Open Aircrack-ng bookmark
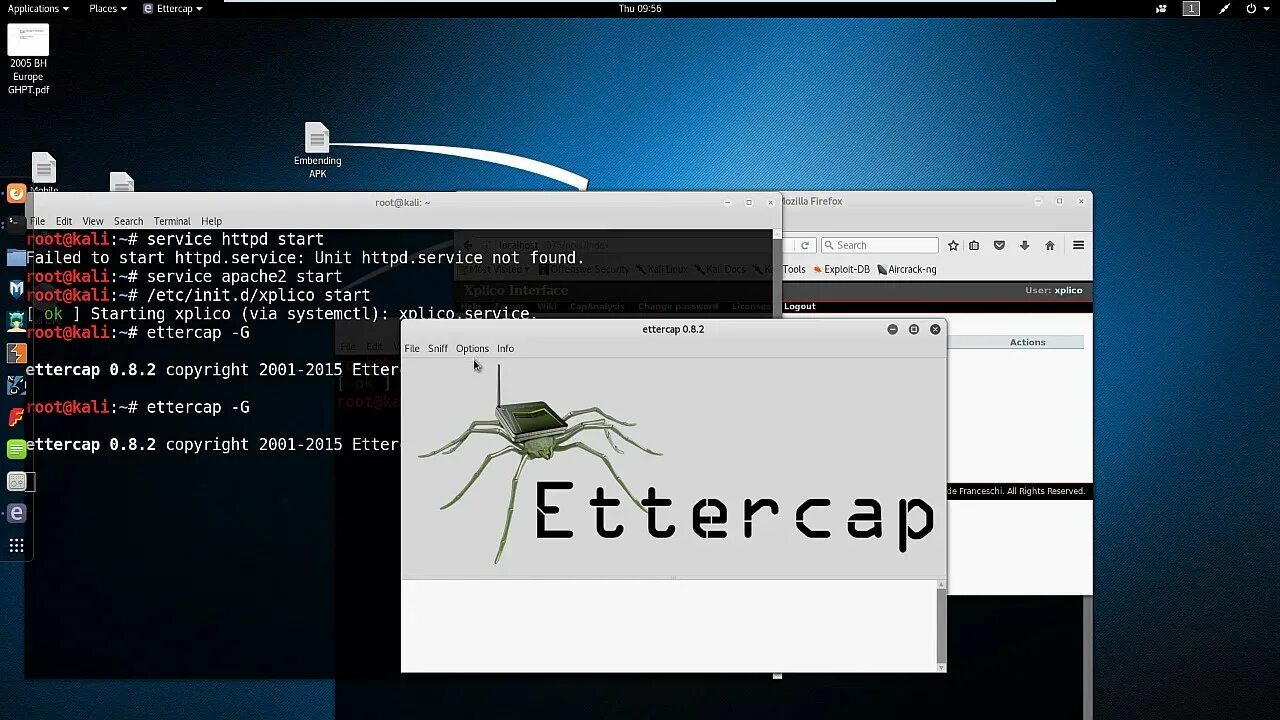 (x=906, y=269)
